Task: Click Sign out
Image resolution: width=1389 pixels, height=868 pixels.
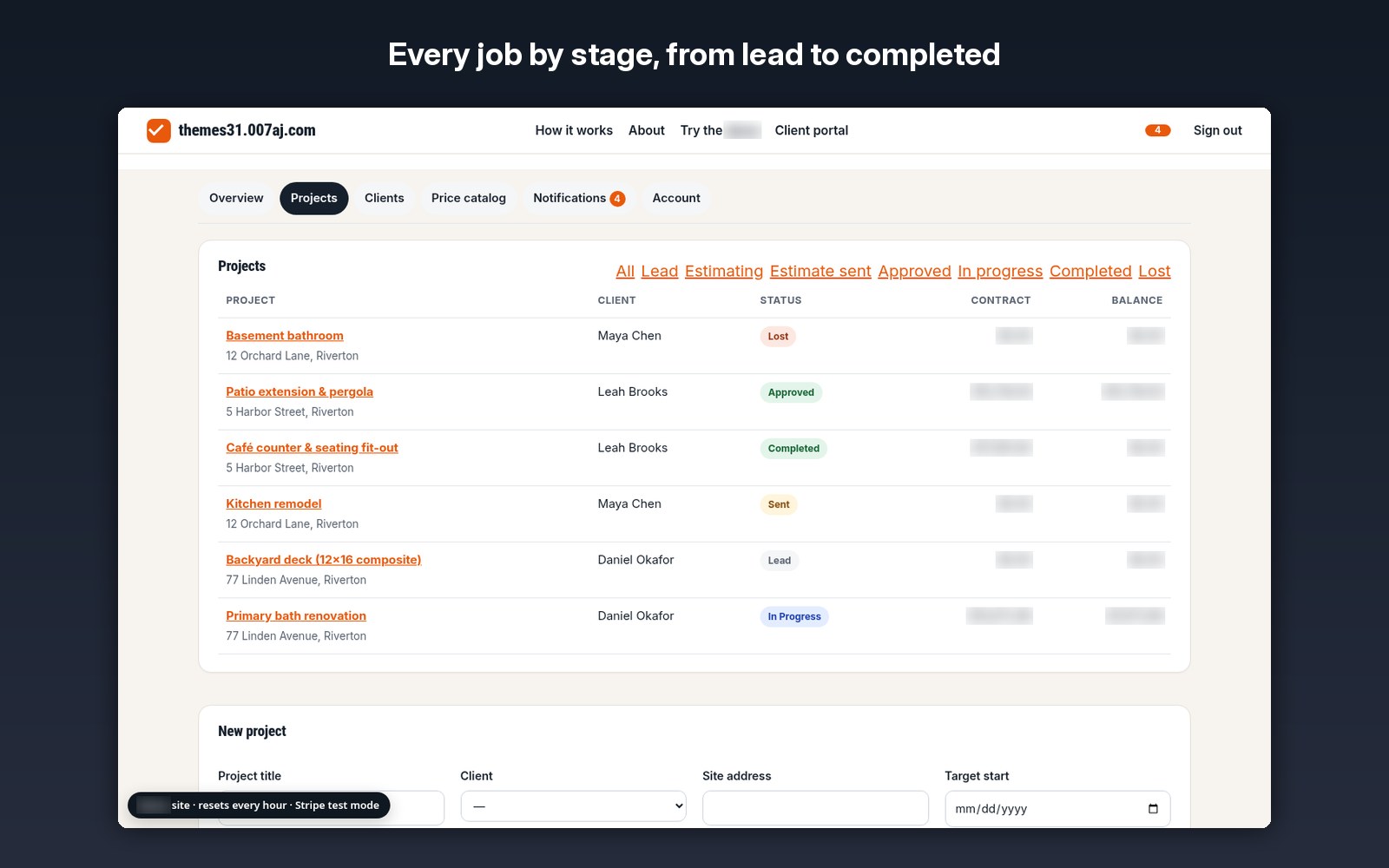Action: point(1217,130)
